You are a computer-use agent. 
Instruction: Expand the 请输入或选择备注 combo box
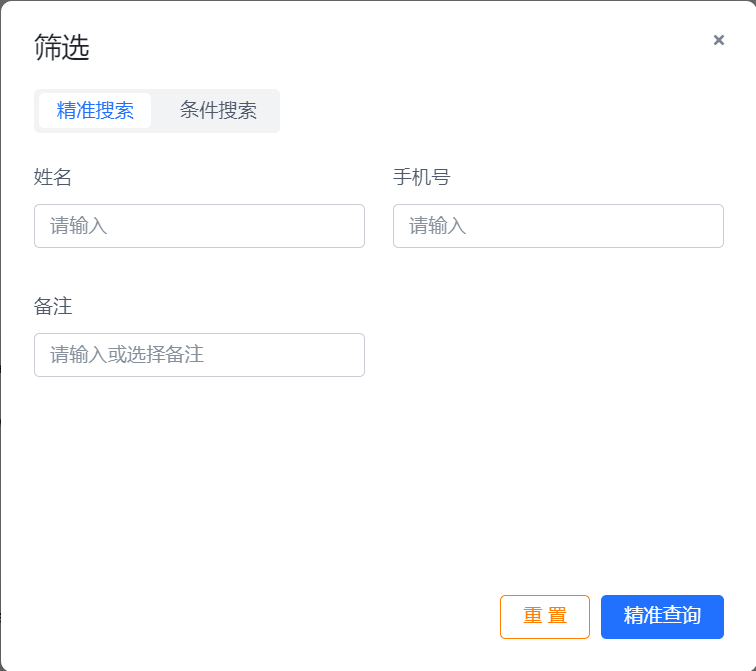199,355
